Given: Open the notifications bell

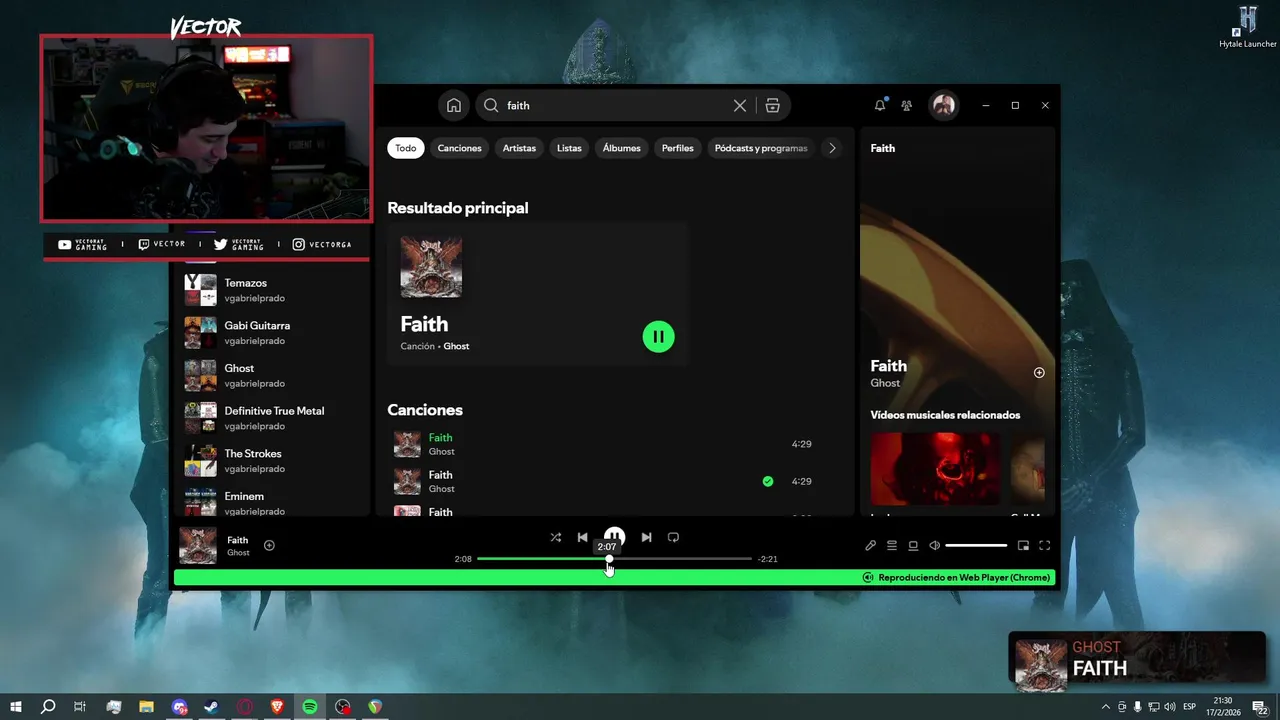Looking at the screenshot, I should (880, 105).
